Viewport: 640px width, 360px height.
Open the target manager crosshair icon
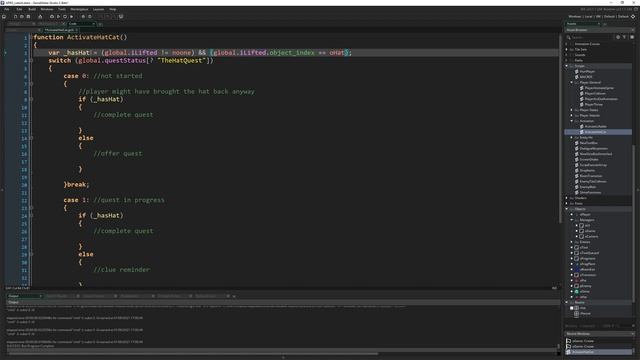[x=633, y=16]
